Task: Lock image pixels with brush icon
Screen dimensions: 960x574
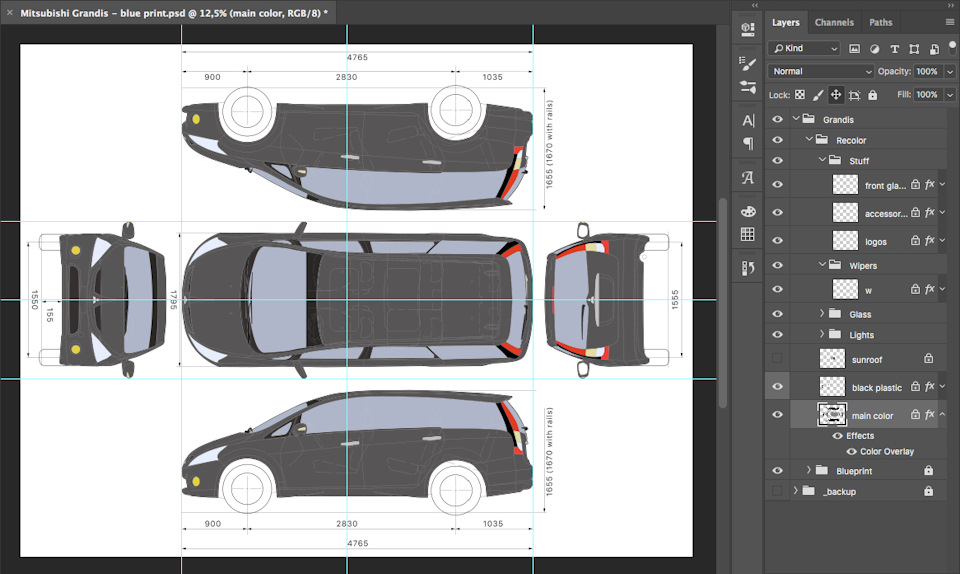Action: 818,95
